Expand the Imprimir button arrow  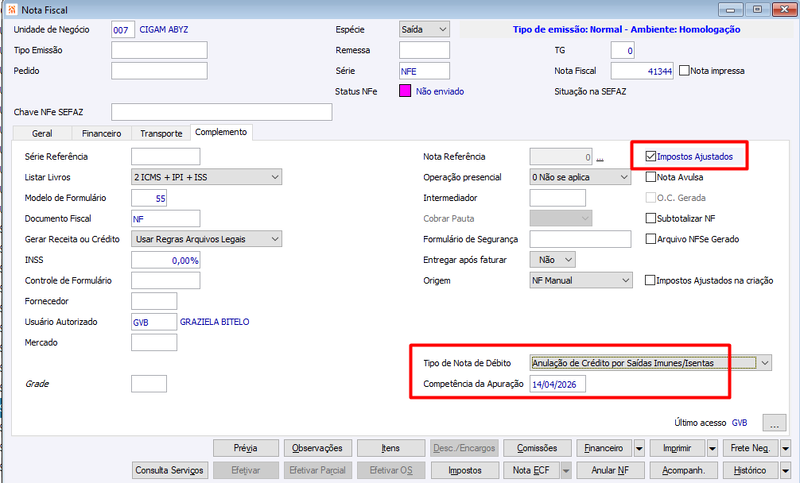(x=712, y=448)
